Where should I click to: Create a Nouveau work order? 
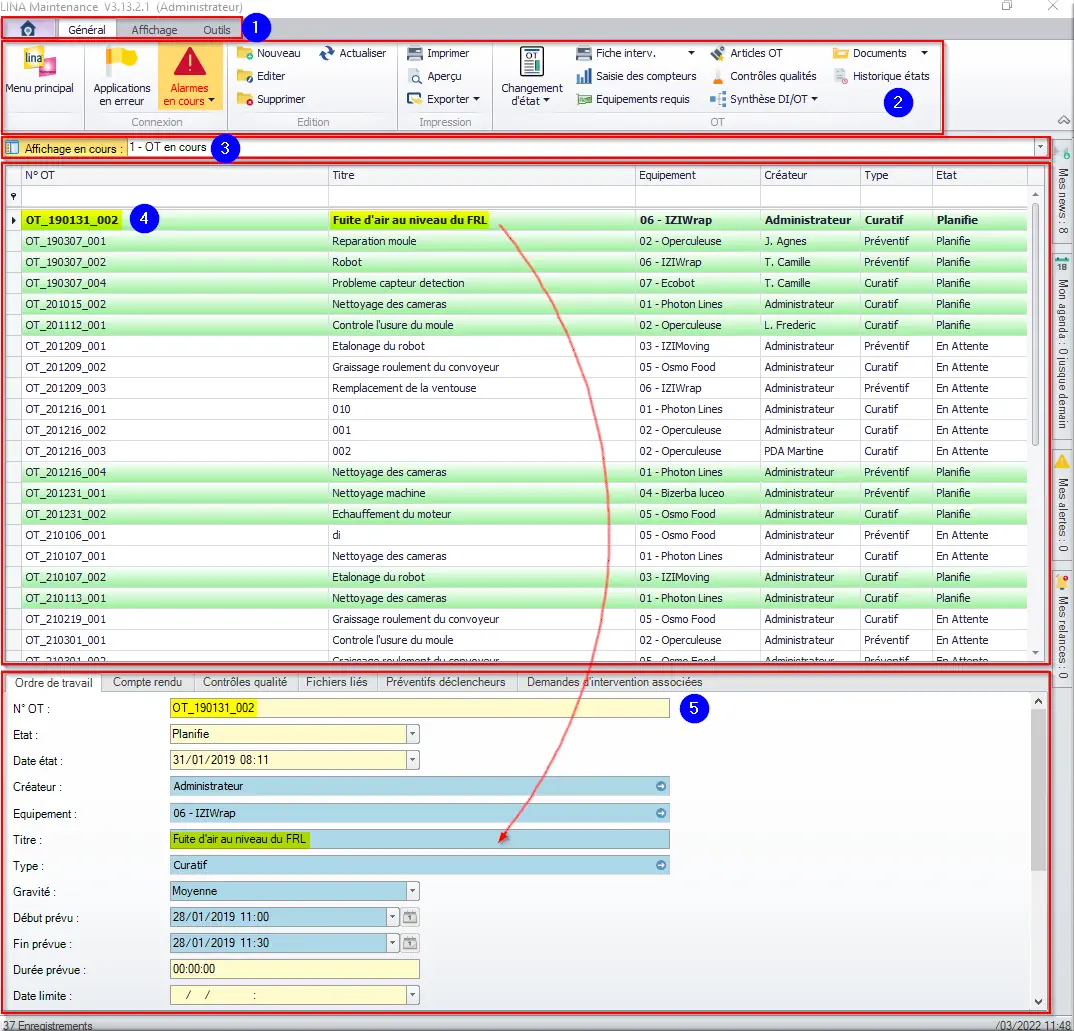click(268, 53)
